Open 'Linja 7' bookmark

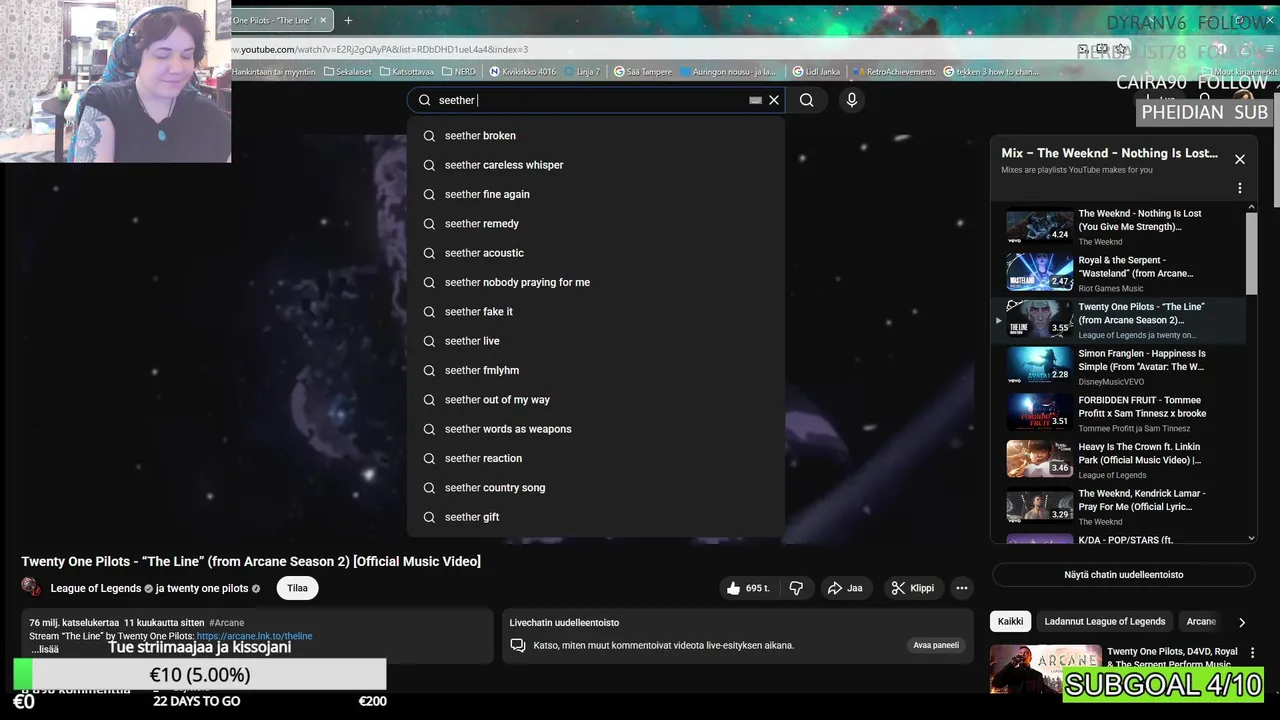582,72
